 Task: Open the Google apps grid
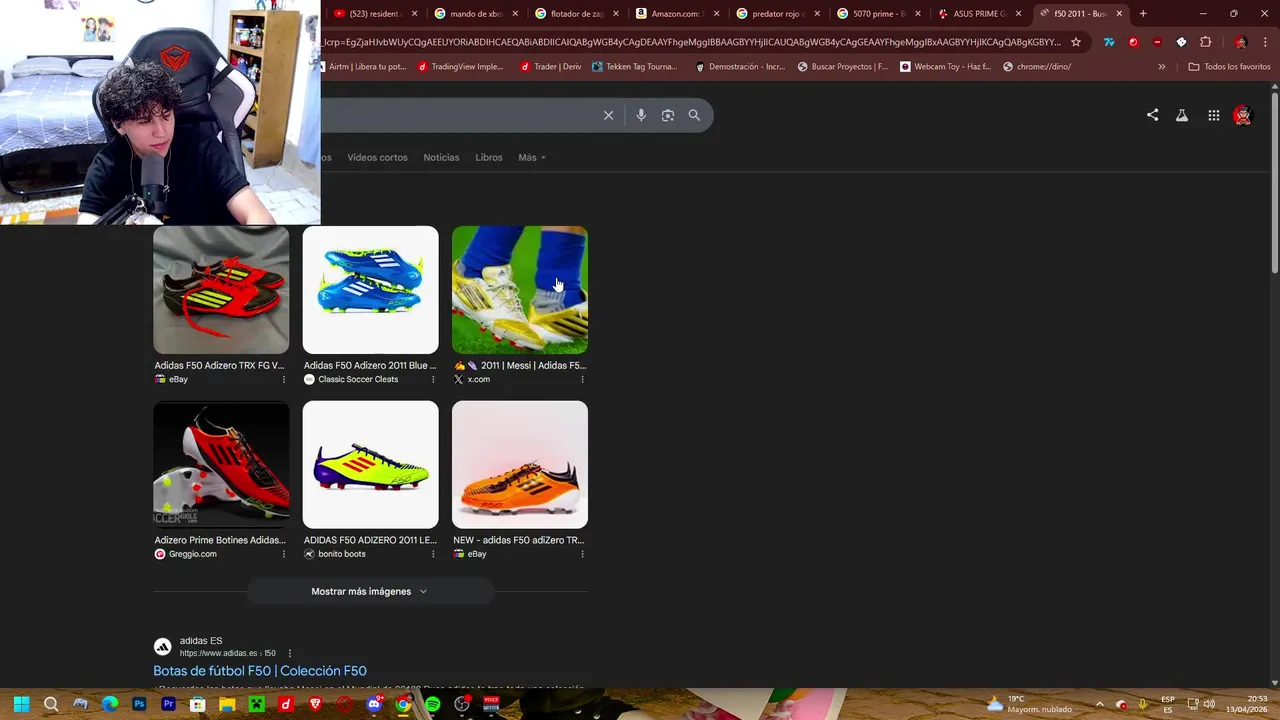(1213, 115)
